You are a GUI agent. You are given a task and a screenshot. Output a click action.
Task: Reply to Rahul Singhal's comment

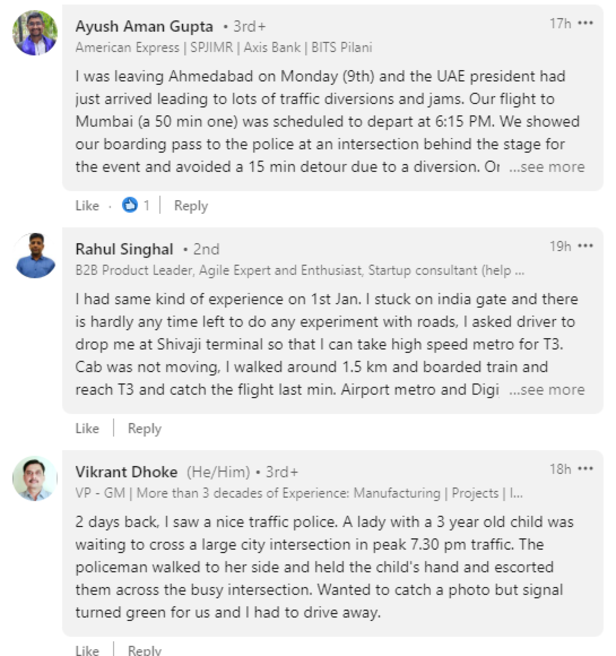pos(144,429)
